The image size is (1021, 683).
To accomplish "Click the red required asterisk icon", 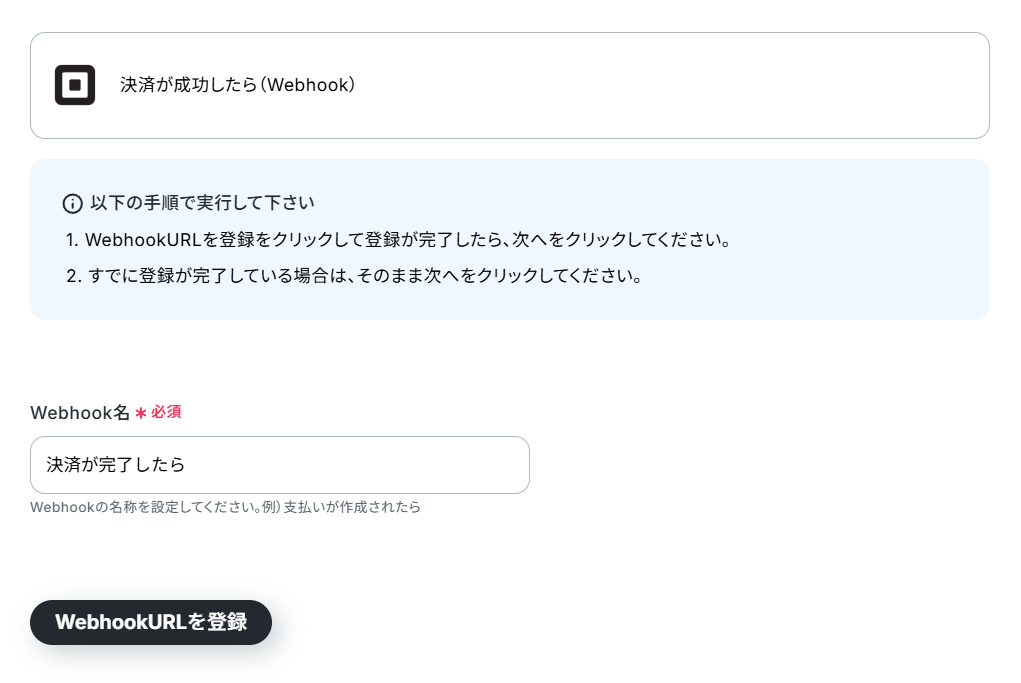I will click(x=141, y=413).
